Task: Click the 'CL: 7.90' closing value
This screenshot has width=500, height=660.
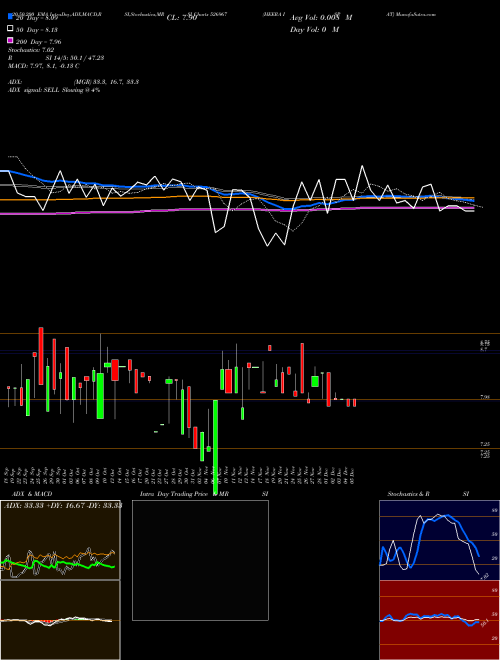Action: [182, 18]
